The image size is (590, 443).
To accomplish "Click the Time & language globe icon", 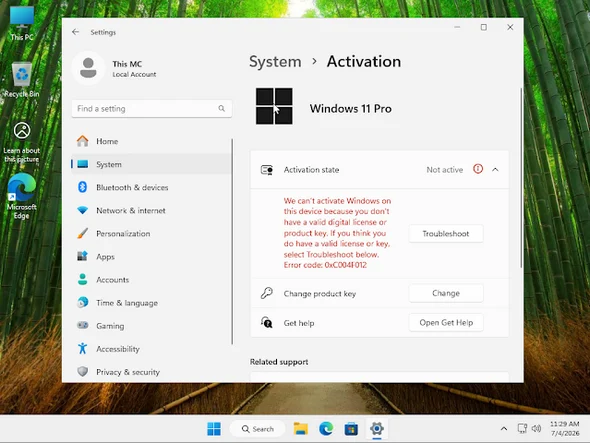I will click(x=82, y=302).
